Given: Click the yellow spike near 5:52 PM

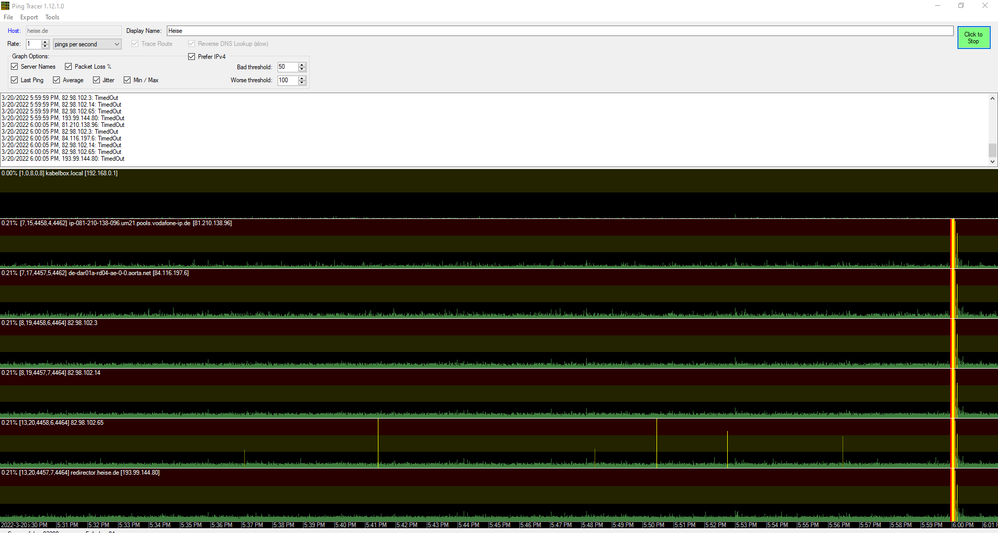Looking at the screenshot, I should pos(727,449).
